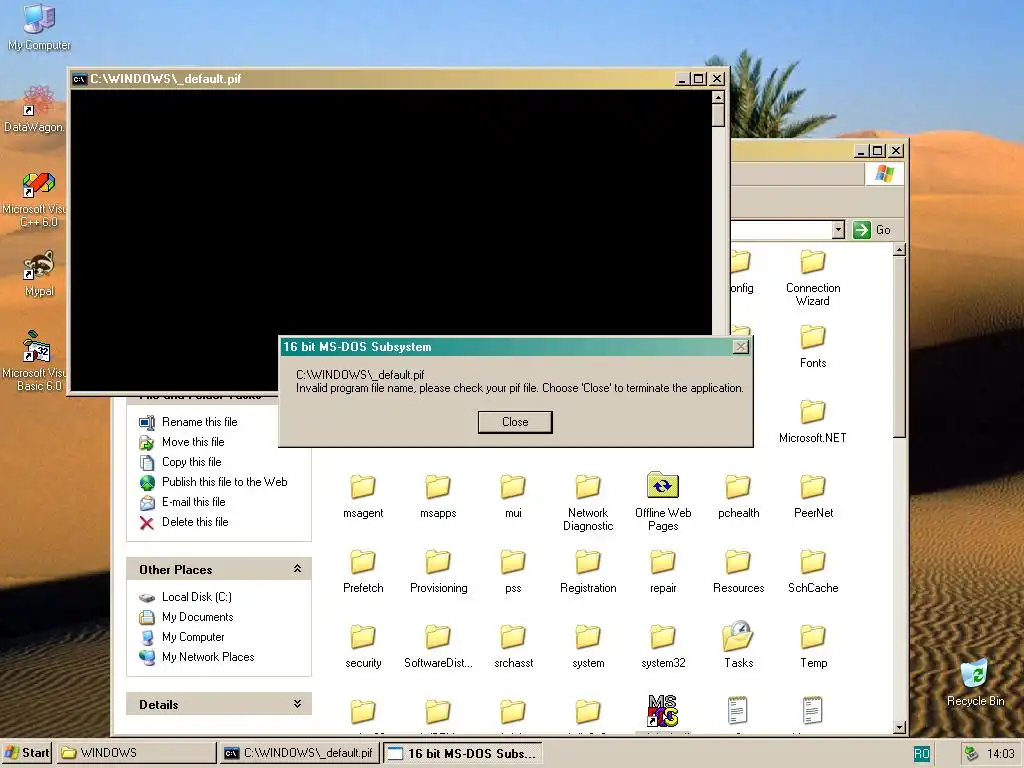Collapse the Other Places panel

coord(297,569)
